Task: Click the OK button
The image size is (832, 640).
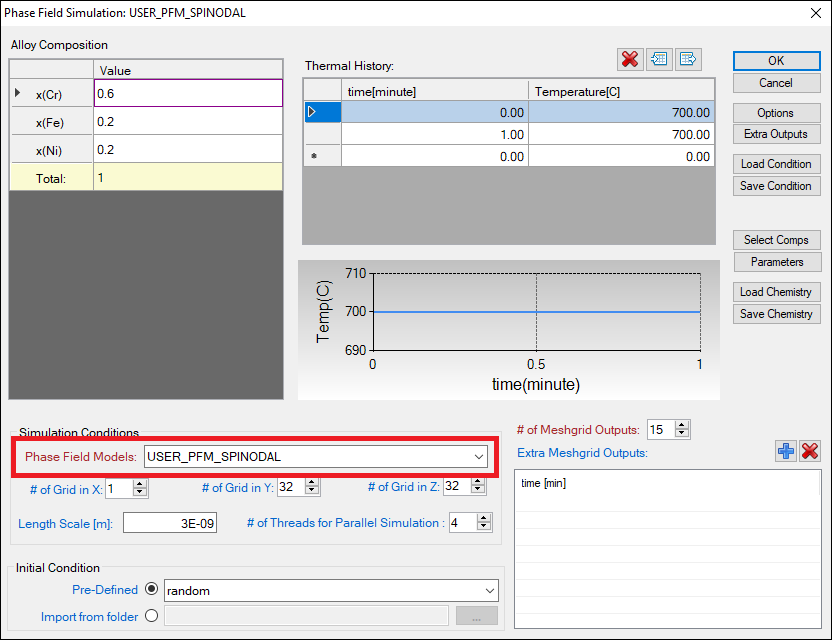Action: point(776,61)
